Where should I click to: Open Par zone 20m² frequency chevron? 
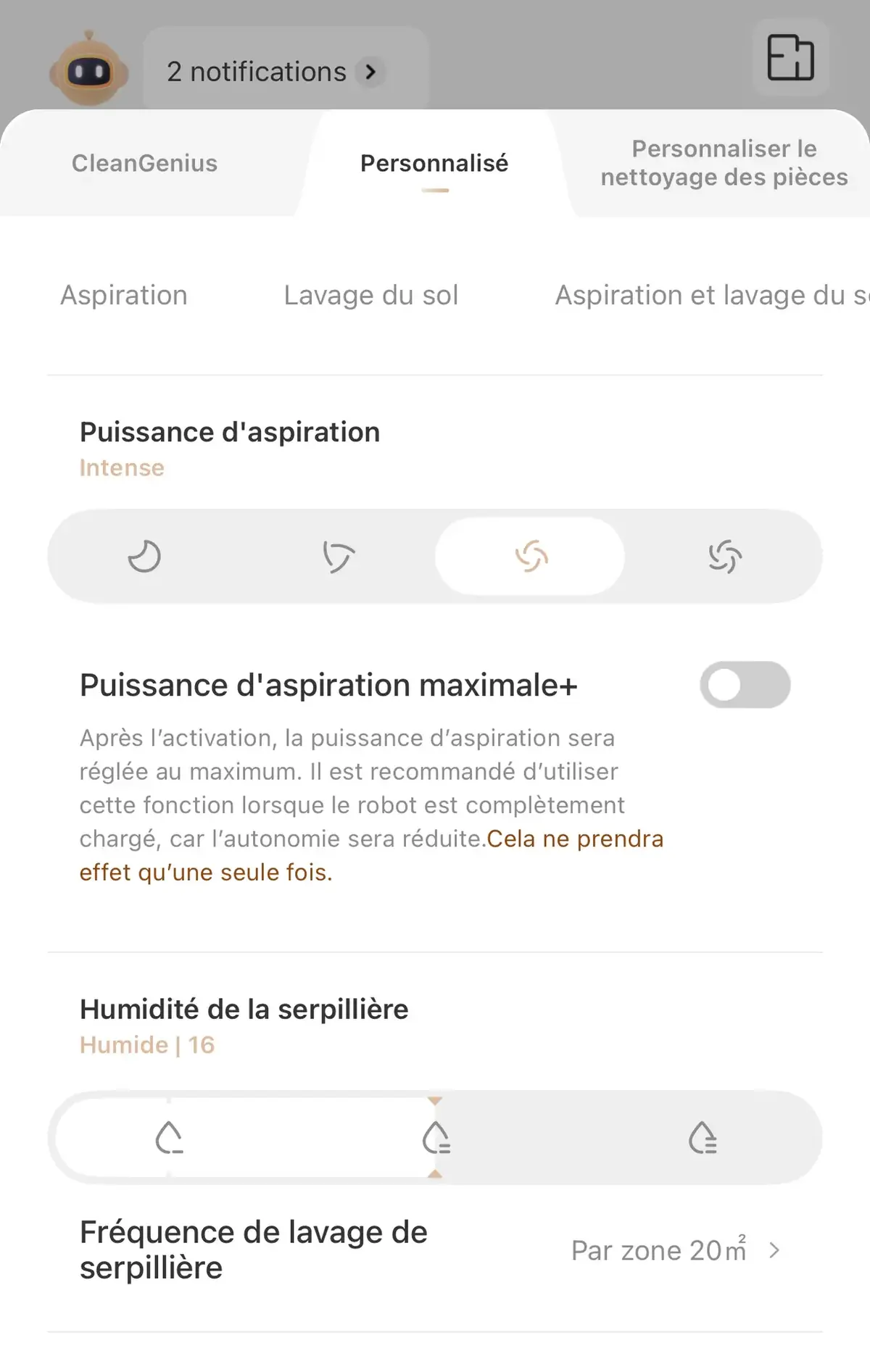click(774, 1250)
